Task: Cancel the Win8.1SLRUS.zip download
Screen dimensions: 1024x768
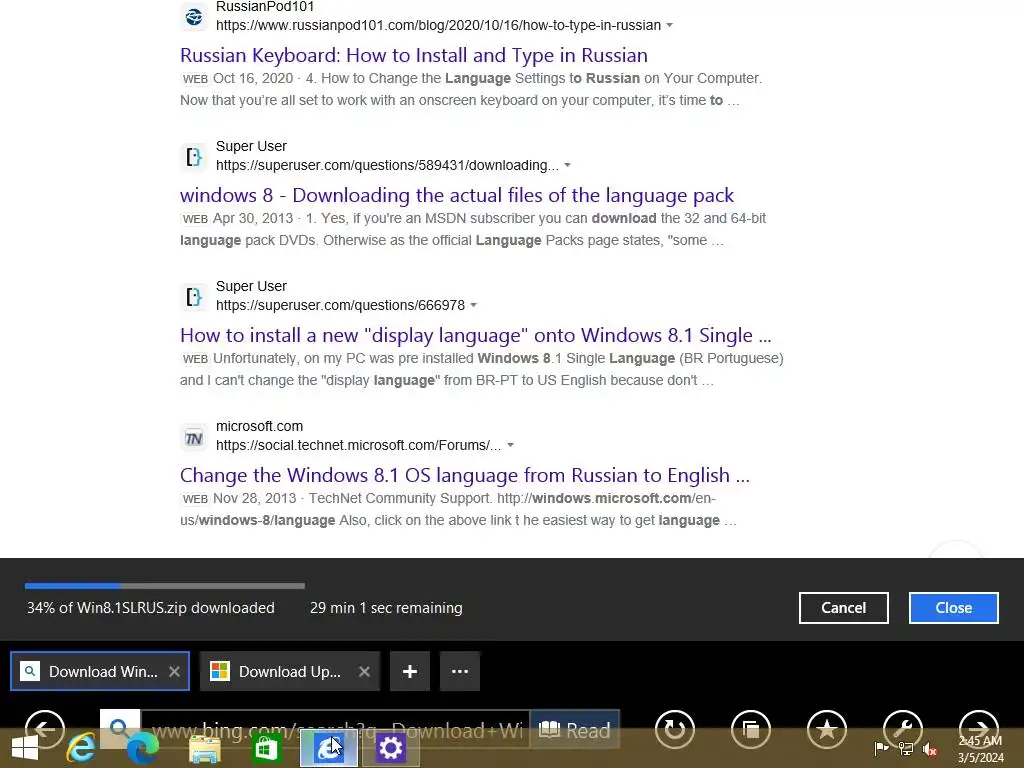Action: [x=844, y=608]
